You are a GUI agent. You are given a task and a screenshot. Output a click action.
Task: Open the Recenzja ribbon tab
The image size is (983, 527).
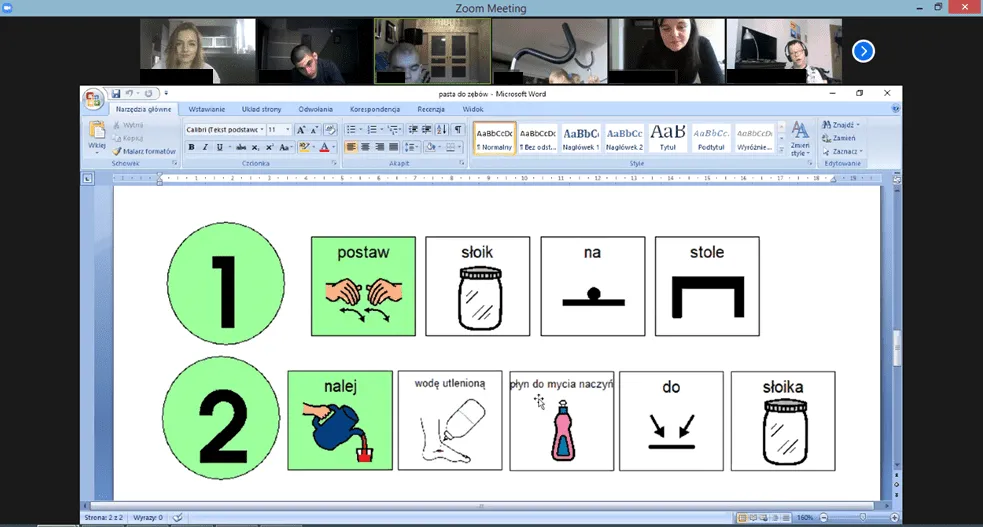pyautogui.click(x=431, y=109)
